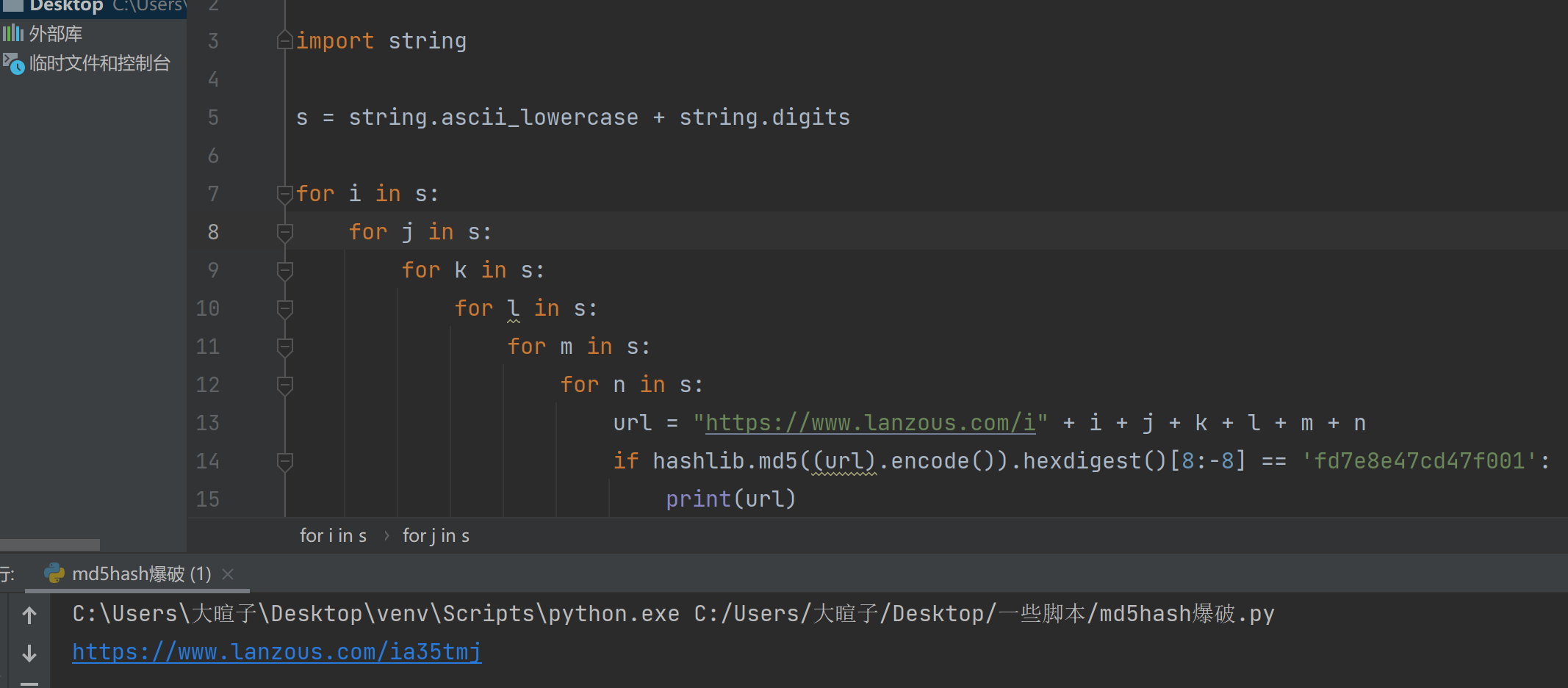Viewport: 1568px width, 688px height.
Task: Open the 外部库 external libraries node
Action: 55,34
